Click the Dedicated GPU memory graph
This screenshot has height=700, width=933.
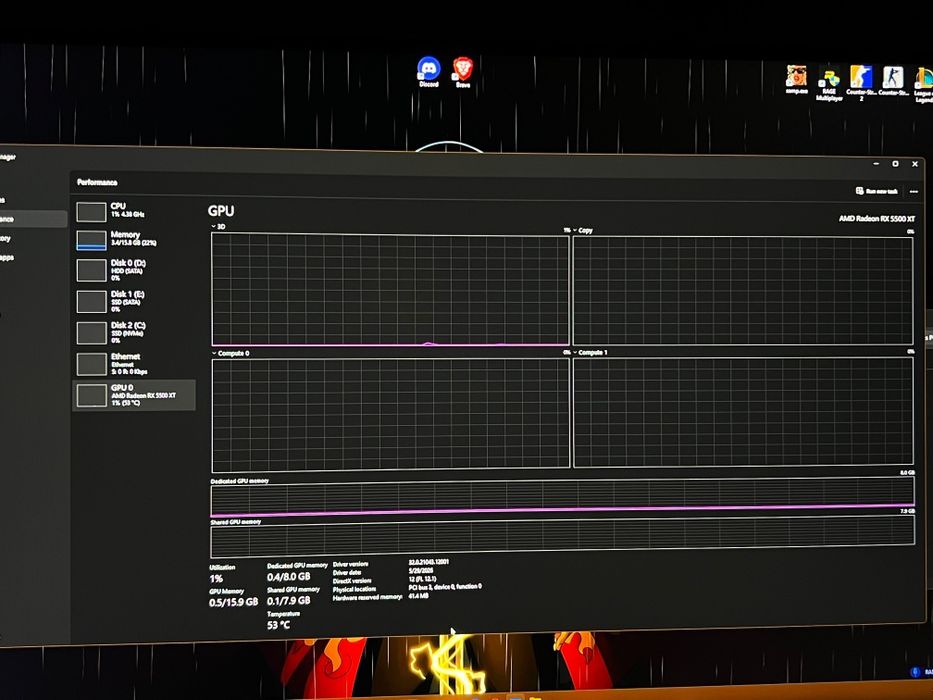coord(562,496)
